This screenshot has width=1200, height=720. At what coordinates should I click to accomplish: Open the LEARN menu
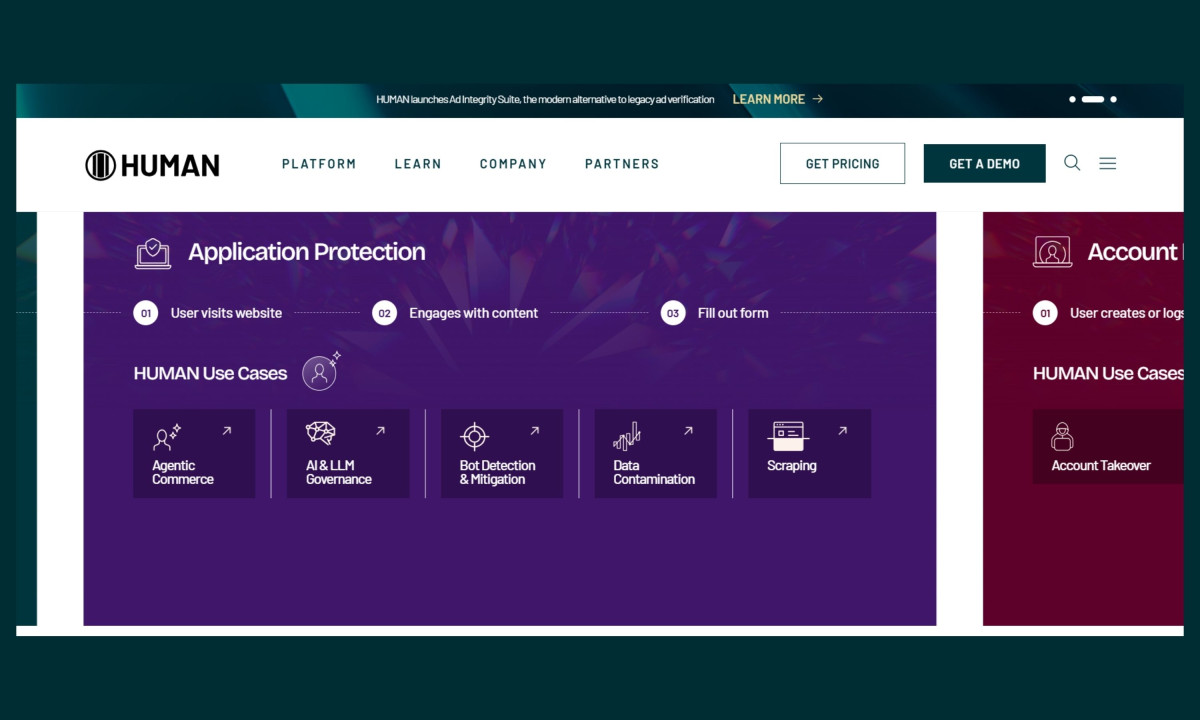point(418,164)
